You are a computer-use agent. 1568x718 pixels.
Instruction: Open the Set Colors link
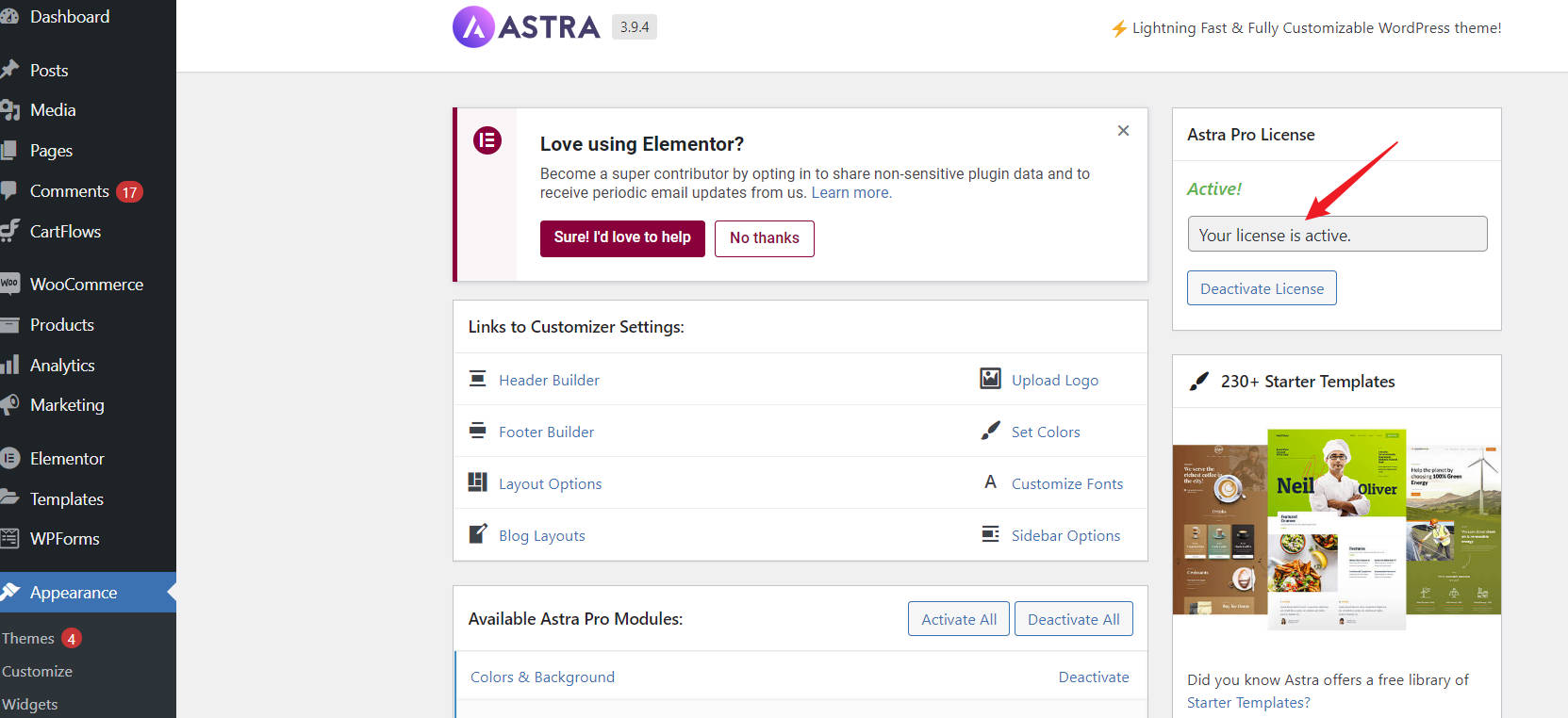coord(1046,432)
